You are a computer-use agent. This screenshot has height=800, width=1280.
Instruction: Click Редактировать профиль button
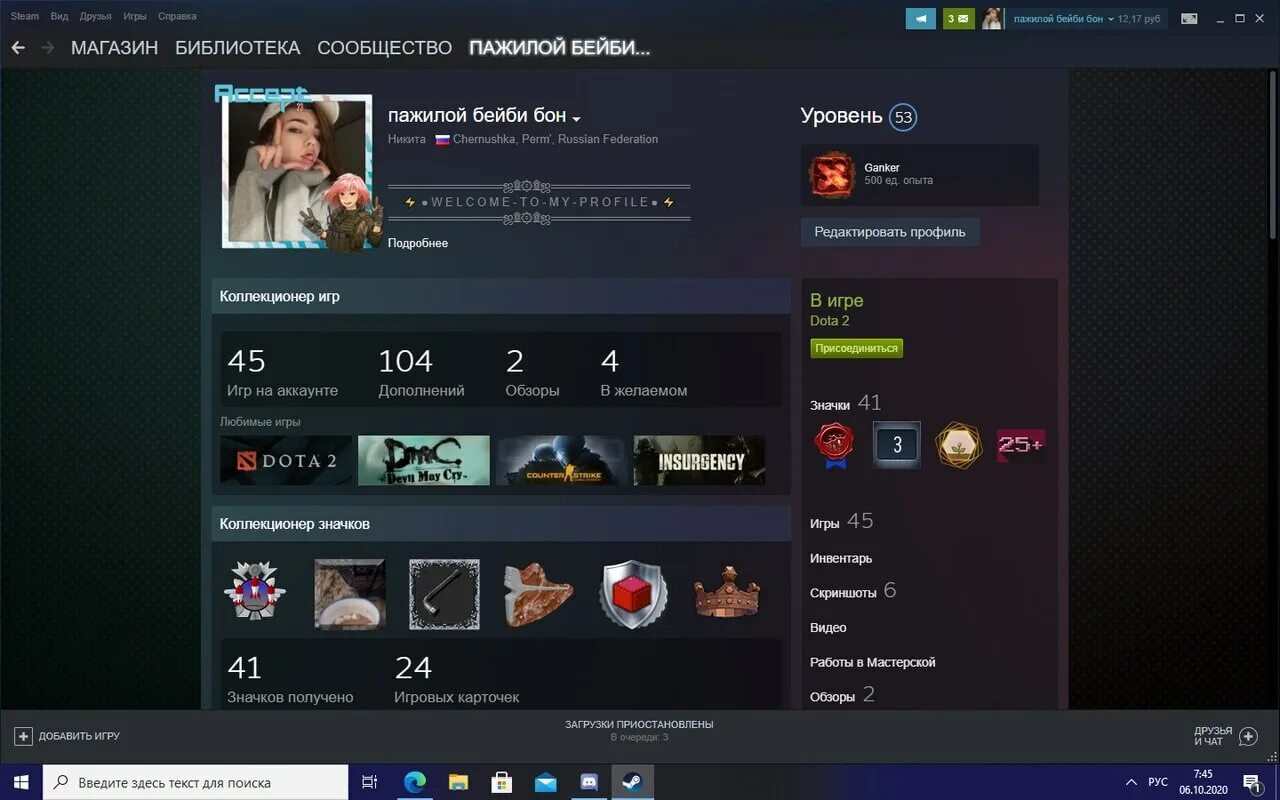tap(890, 232)
